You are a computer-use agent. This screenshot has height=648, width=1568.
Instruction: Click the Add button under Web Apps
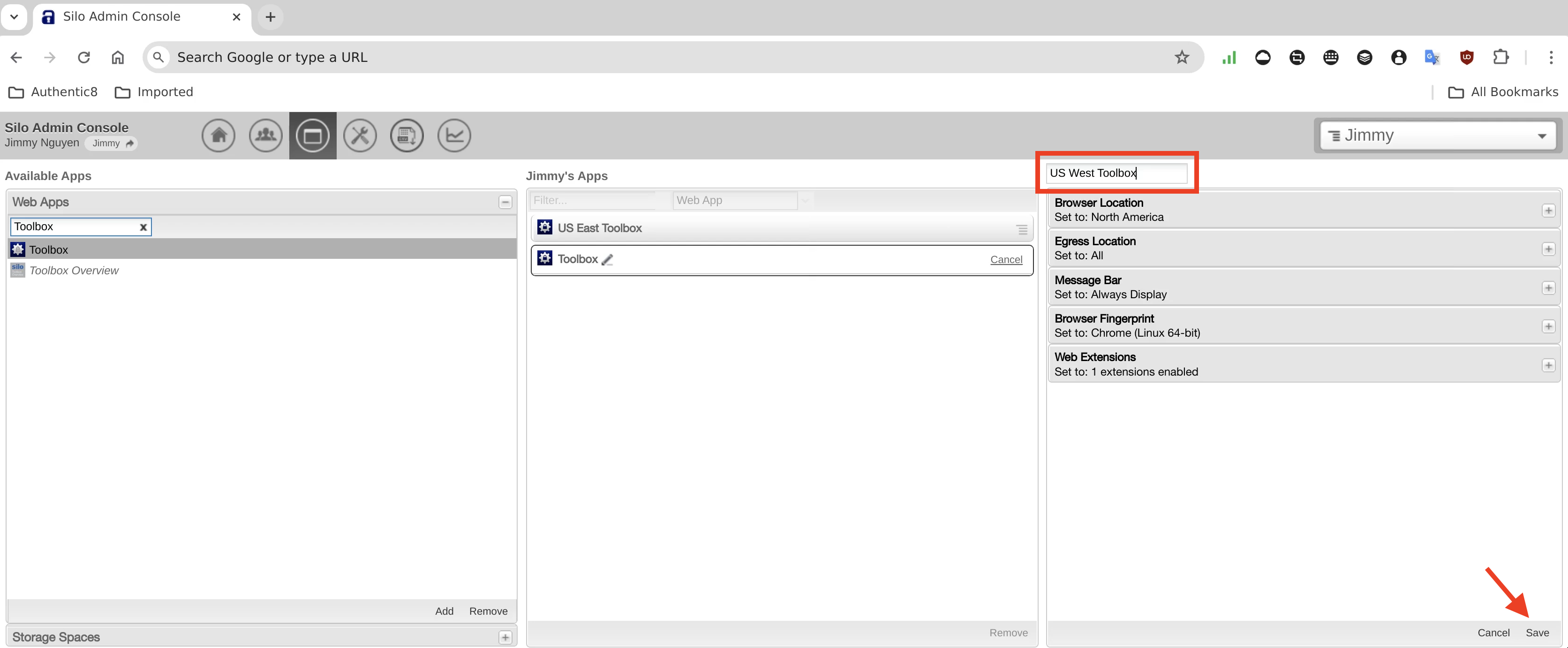pos(444,611)
